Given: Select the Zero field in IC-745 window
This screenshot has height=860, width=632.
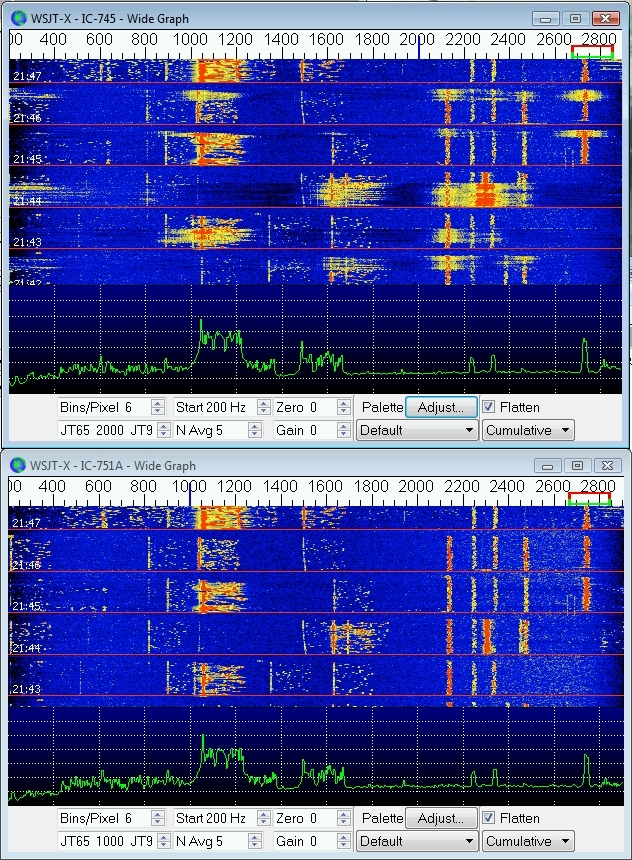Looking at the screenshot, I should tap(304, 407).
